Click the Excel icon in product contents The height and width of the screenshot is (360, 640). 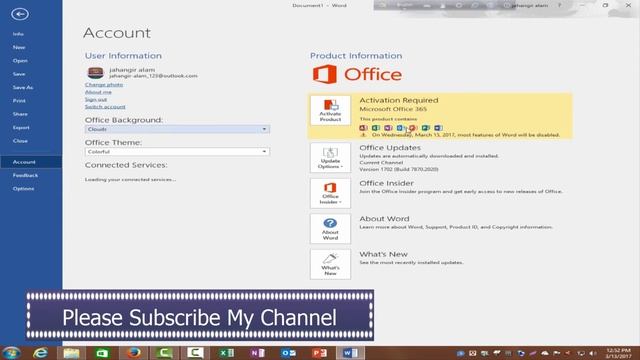click(376, 128)
